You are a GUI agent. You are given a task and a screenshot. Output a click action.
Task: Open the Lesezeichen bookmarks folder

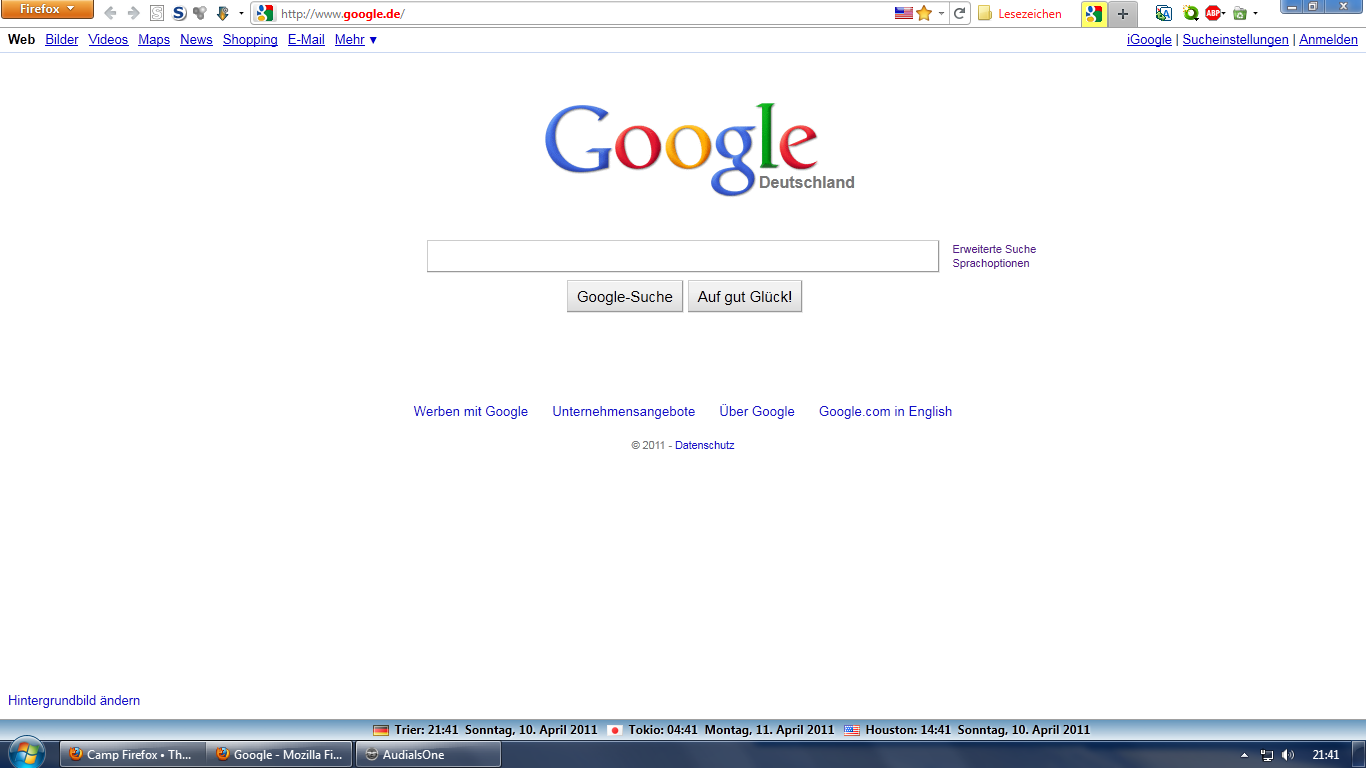[1020, 14]
